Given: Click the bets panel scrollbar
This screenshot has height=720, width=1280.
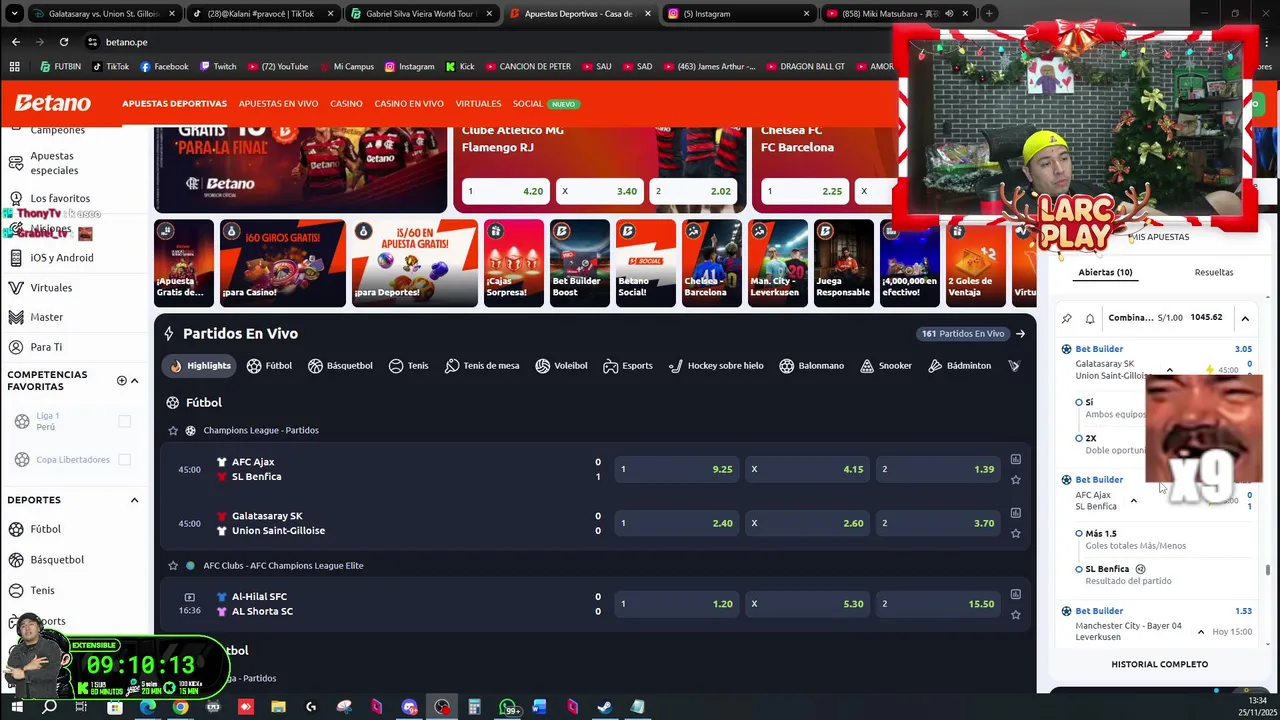Looking at the screenshot, I should [1268, 570].
